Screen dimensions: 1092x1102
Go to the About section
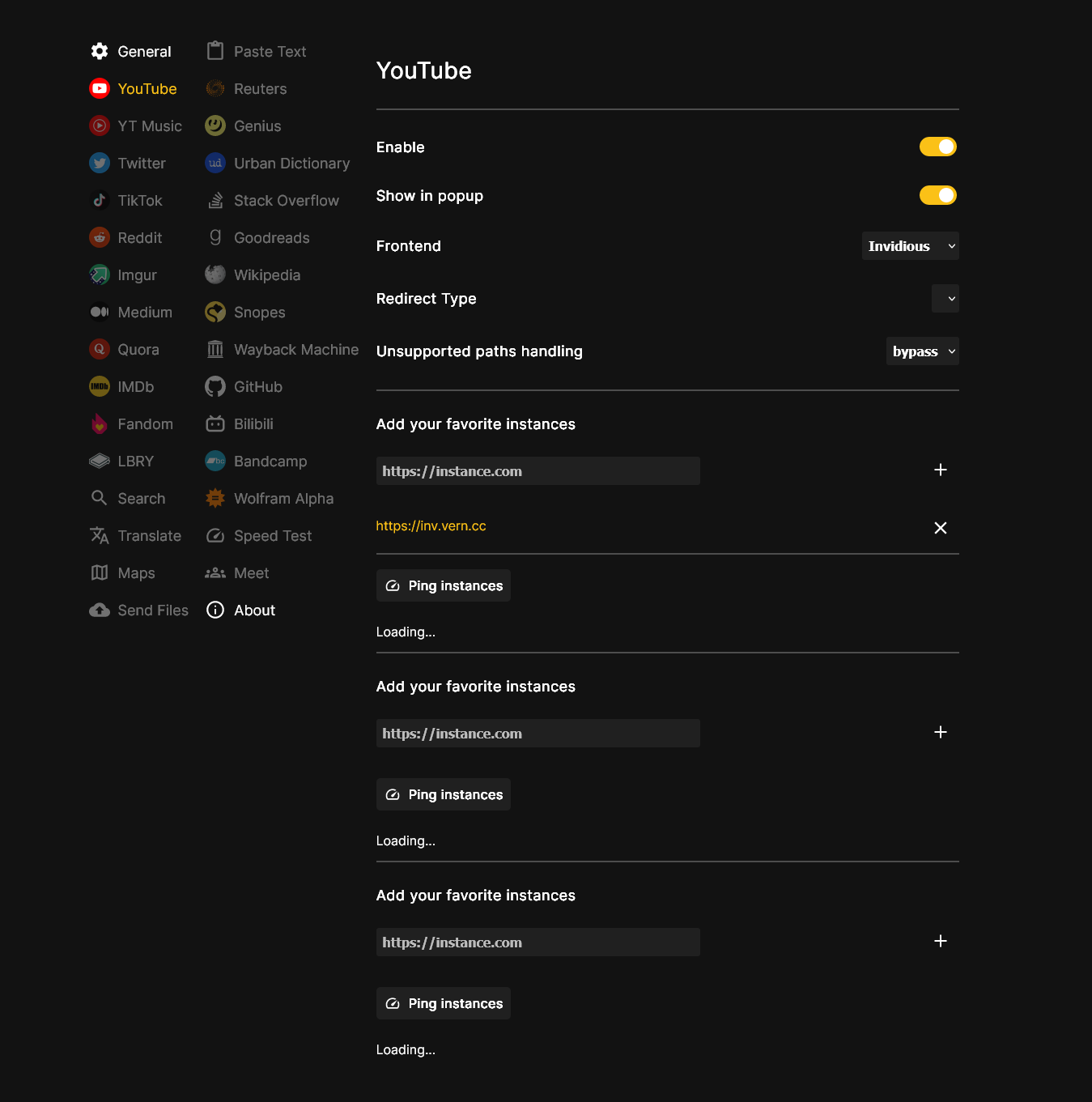(254, 610)
